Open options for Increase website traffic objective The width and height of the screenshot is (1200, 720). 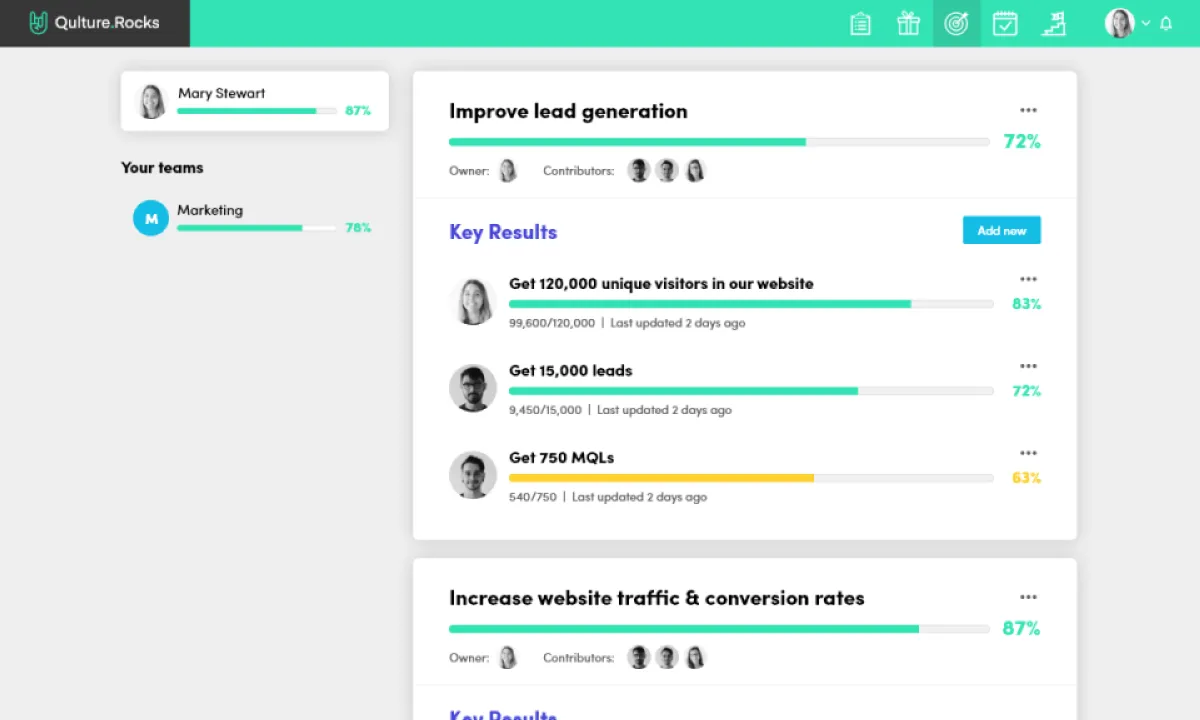[1028, 597]
